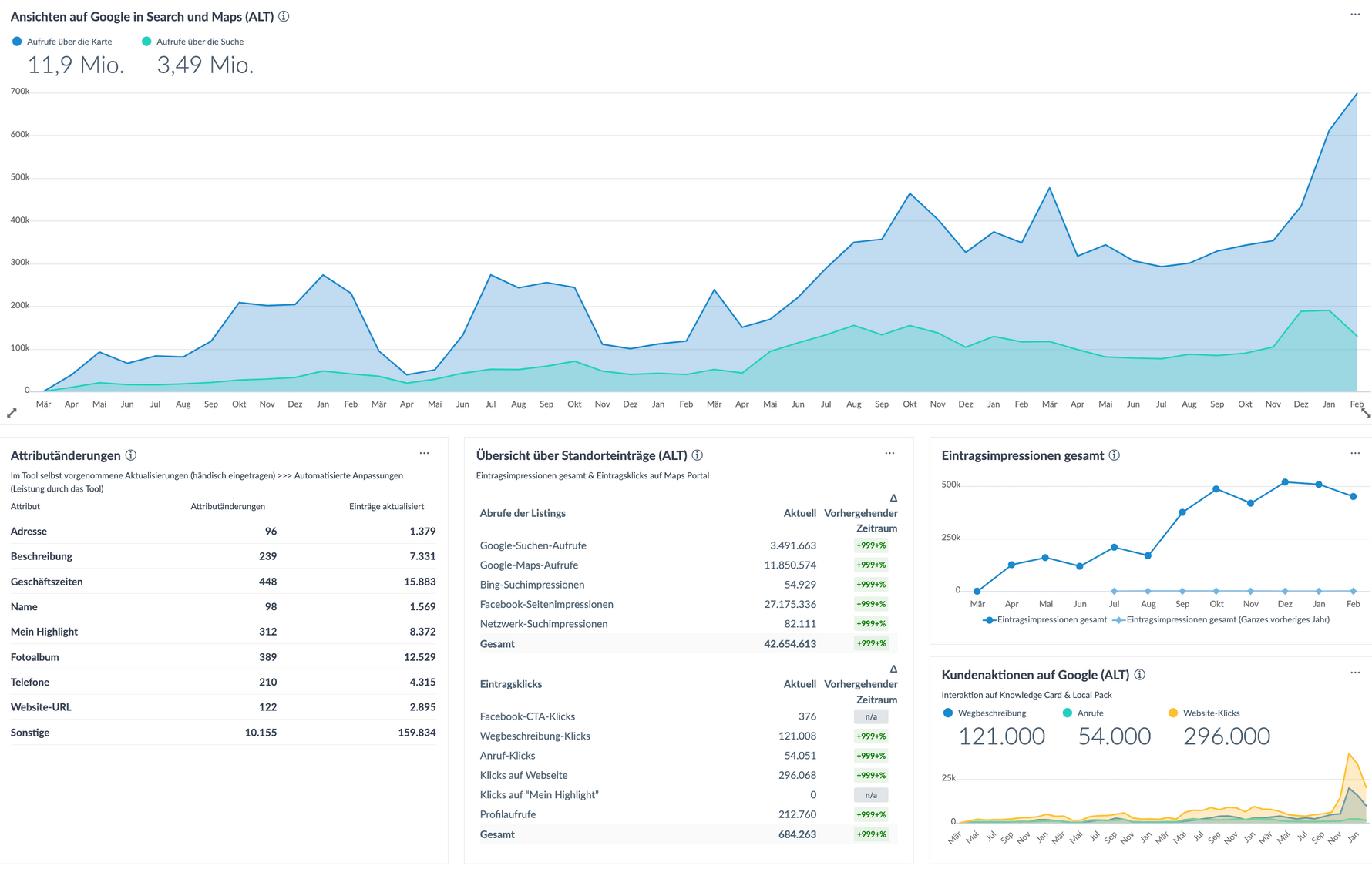
Task: Open info icon beside Attributänderungen title
Action: (x=131, y=455)
